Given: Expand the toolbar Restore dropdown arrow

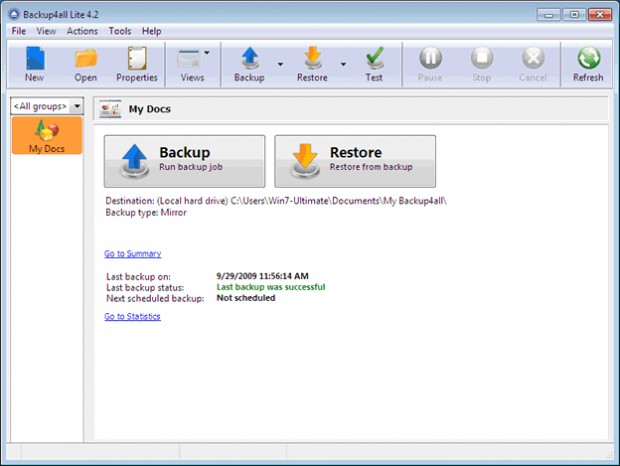Looking at the screenshot, I should pos(343,64).
